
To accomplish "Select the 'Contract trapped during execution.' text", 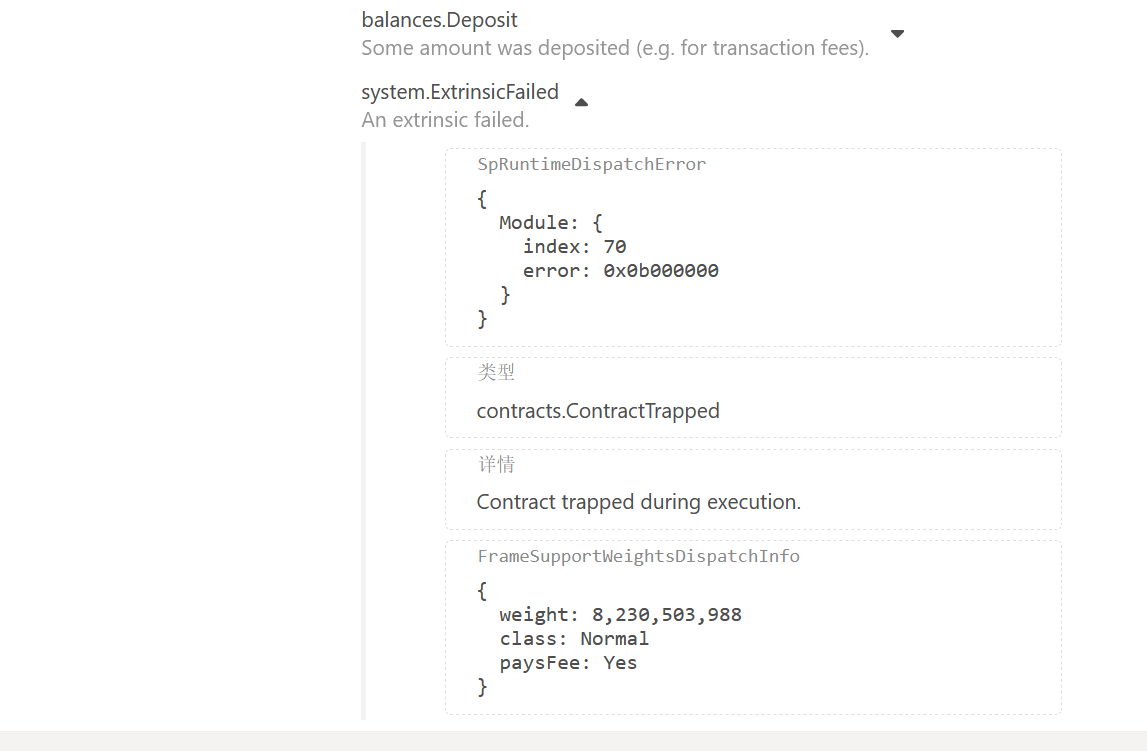I will tap(638, 502).
